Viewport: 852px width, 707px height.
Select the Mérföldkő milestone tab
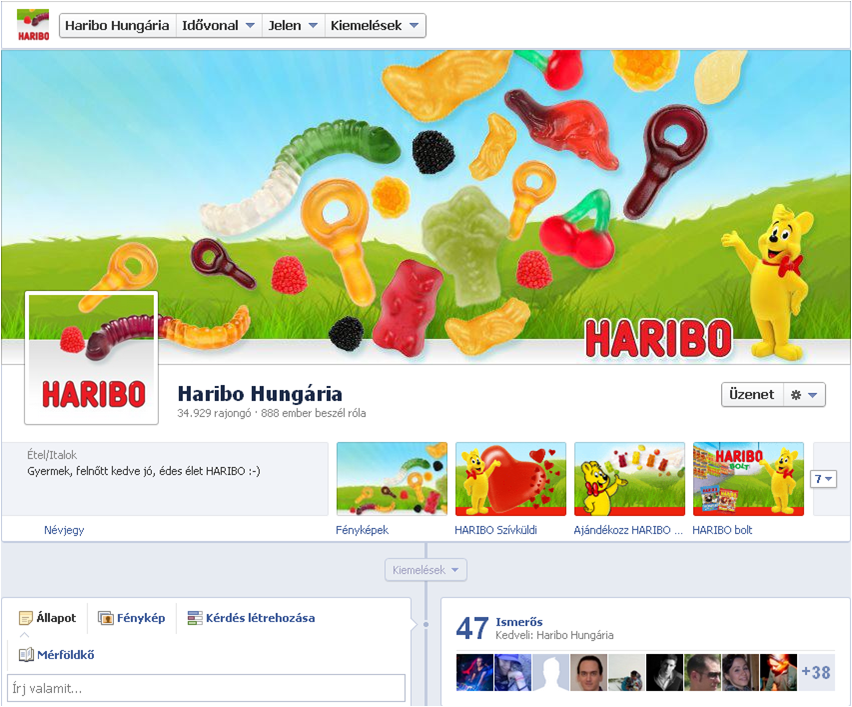(x=57, y=655)
